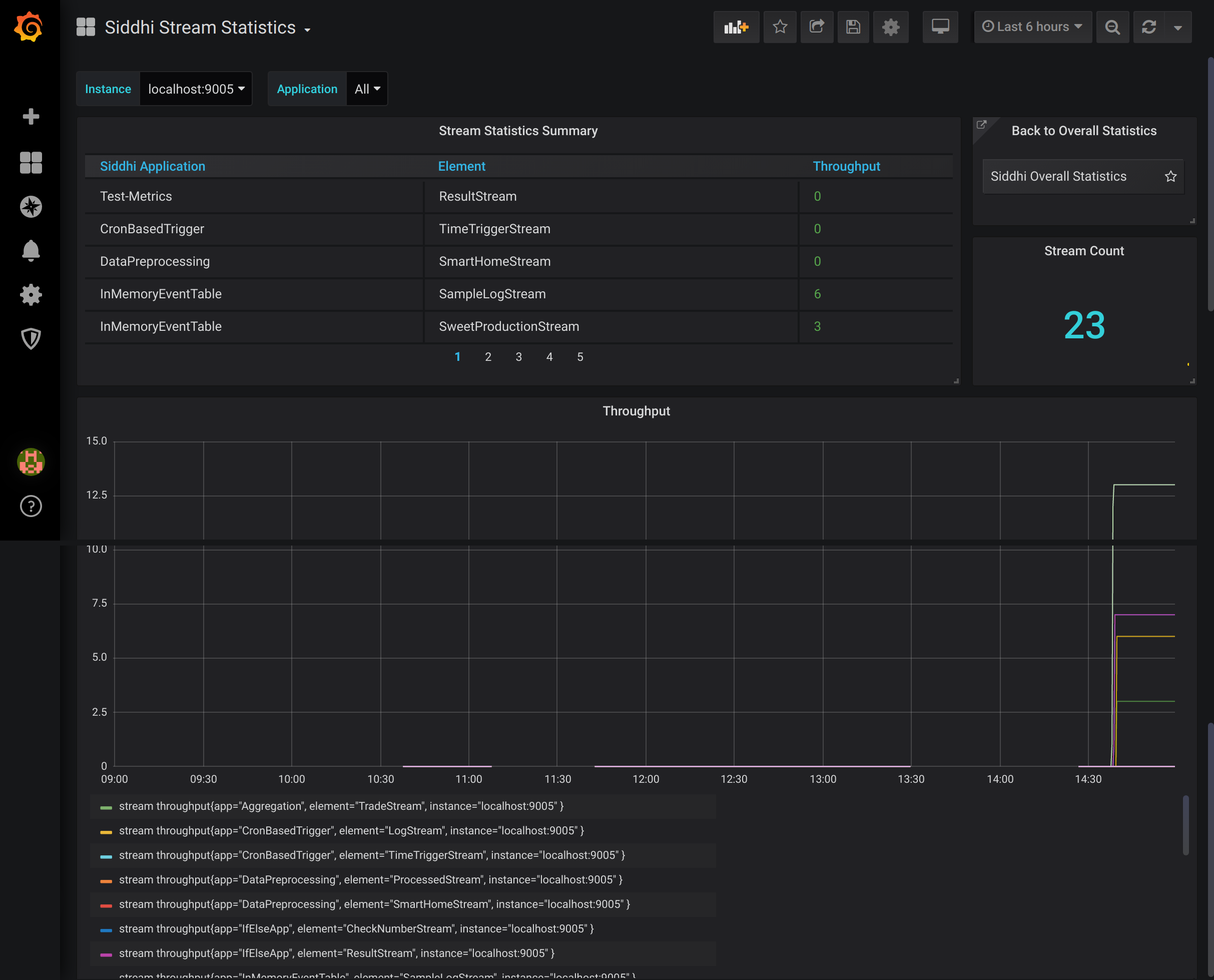
Task: Click the cycle view mode monitor icon
Action: tap(940, 27)
